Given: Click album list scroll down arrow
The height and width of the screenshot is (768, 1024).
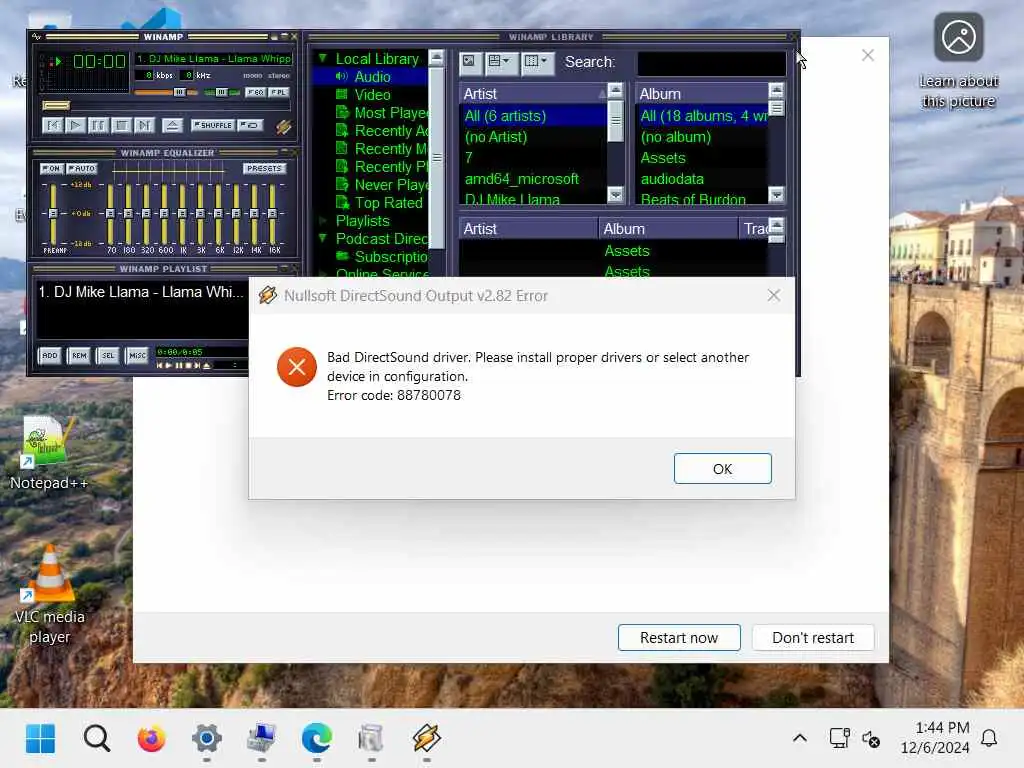Looking at the screenshot, I should 776,195.
